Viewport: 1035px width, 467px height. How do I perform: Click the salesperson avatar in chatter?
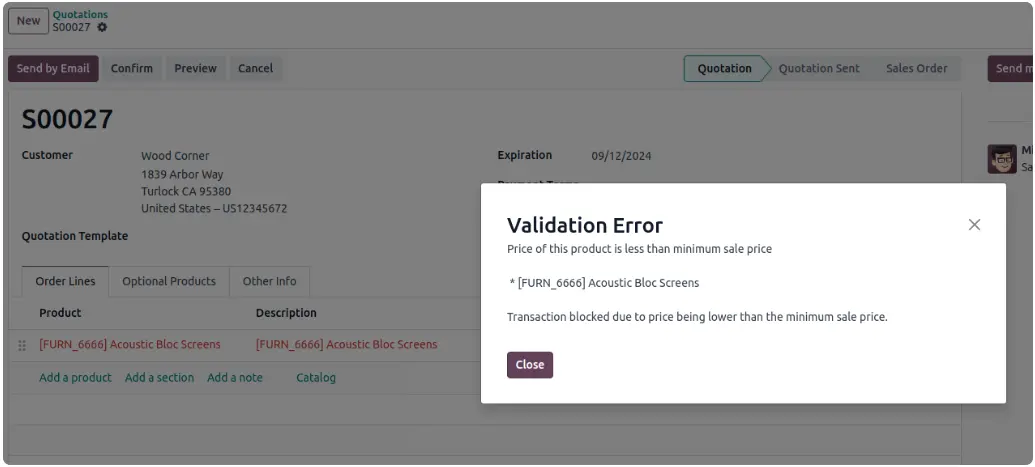tap(1001, 159)
